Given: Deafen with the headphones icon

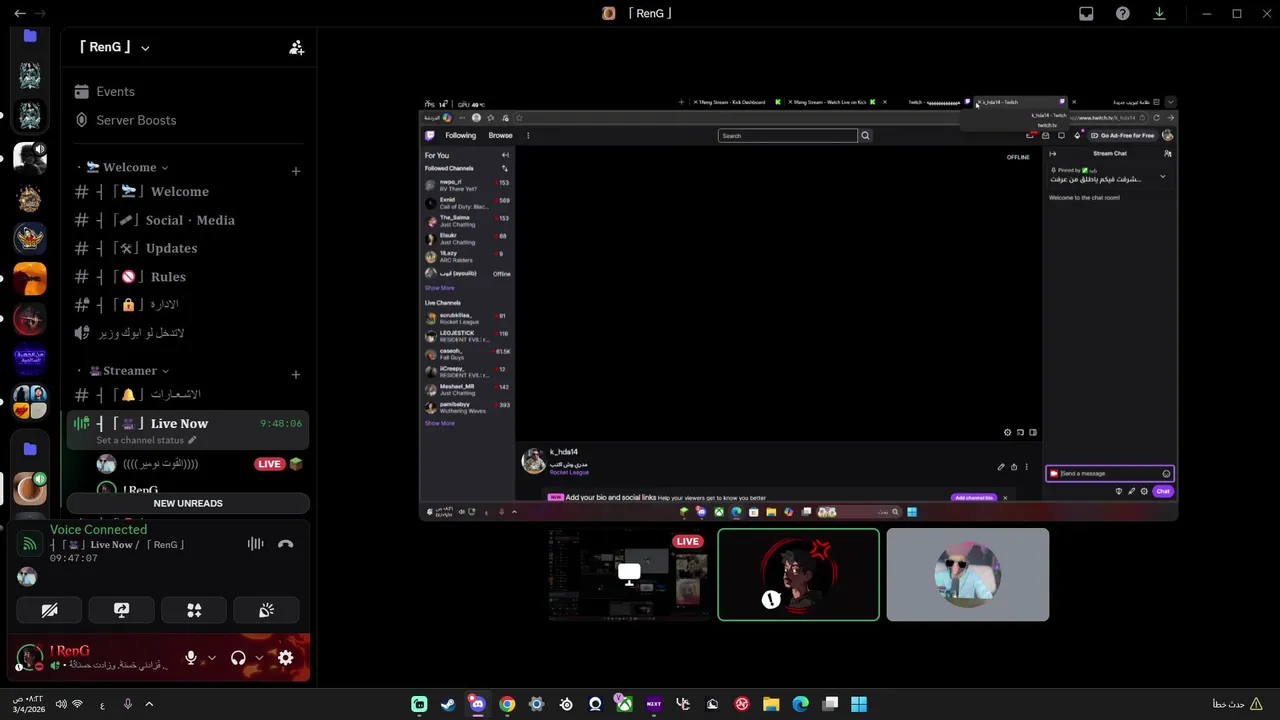Looking at the screenshot, I should (x=238, y=658).
